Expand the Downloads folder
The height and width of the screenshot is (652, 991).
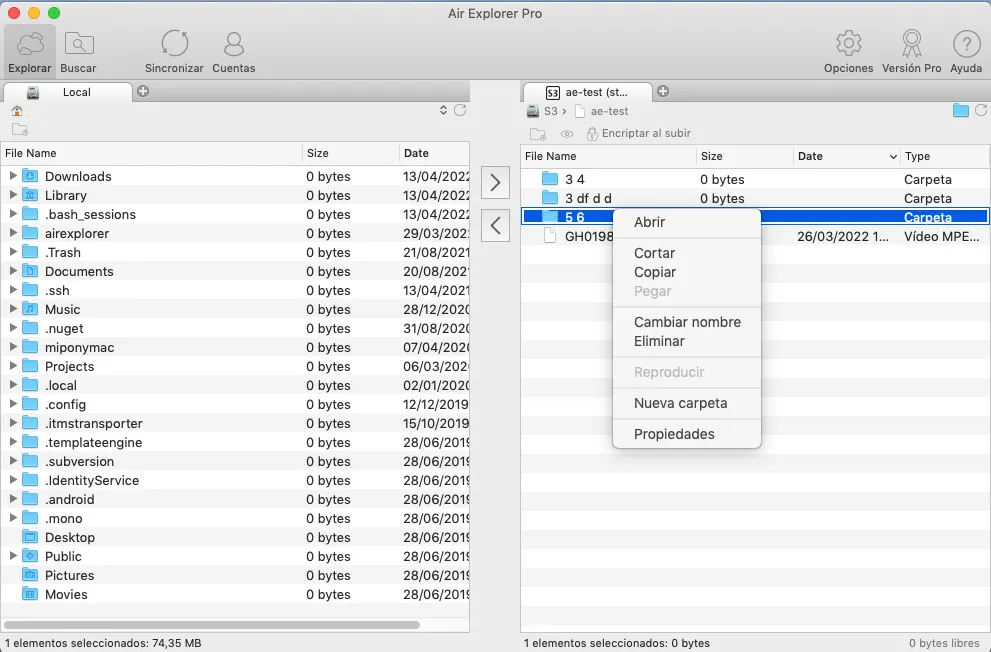pyautogui.click(x=13, y=176)
